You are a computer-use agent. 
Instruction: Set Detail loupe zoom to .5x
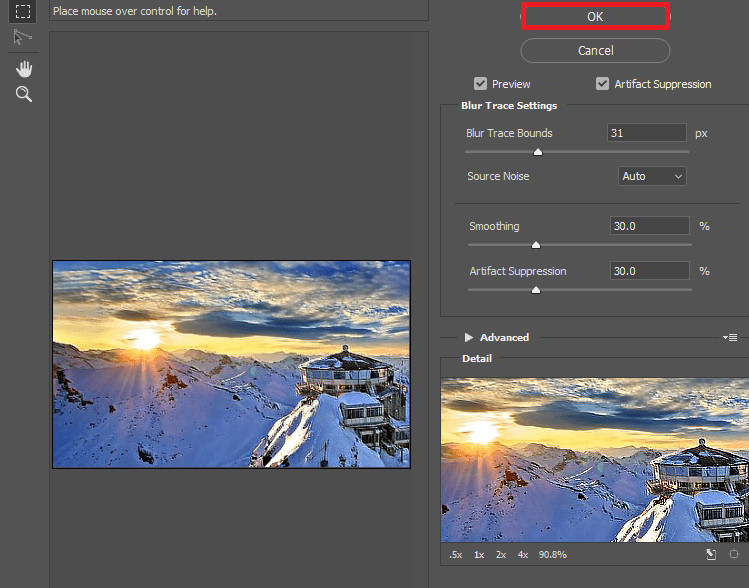coord(456,554)
